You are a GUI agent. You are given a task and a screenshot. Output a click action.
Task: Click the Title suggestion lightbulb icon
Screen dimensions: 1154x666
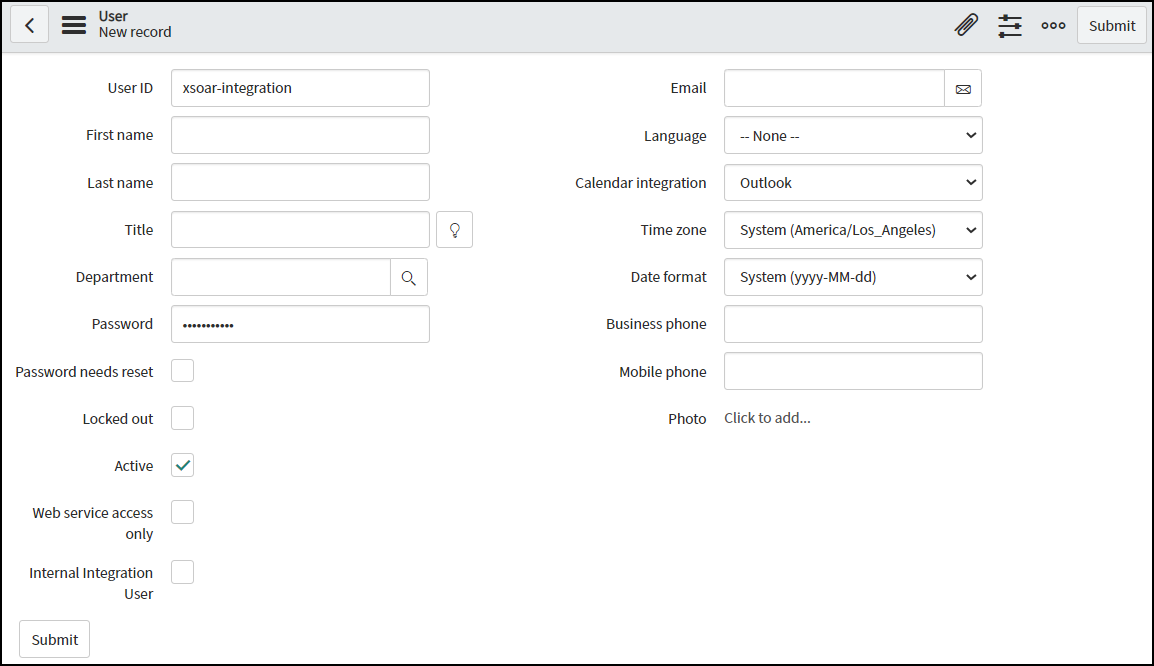coord(455,230)
